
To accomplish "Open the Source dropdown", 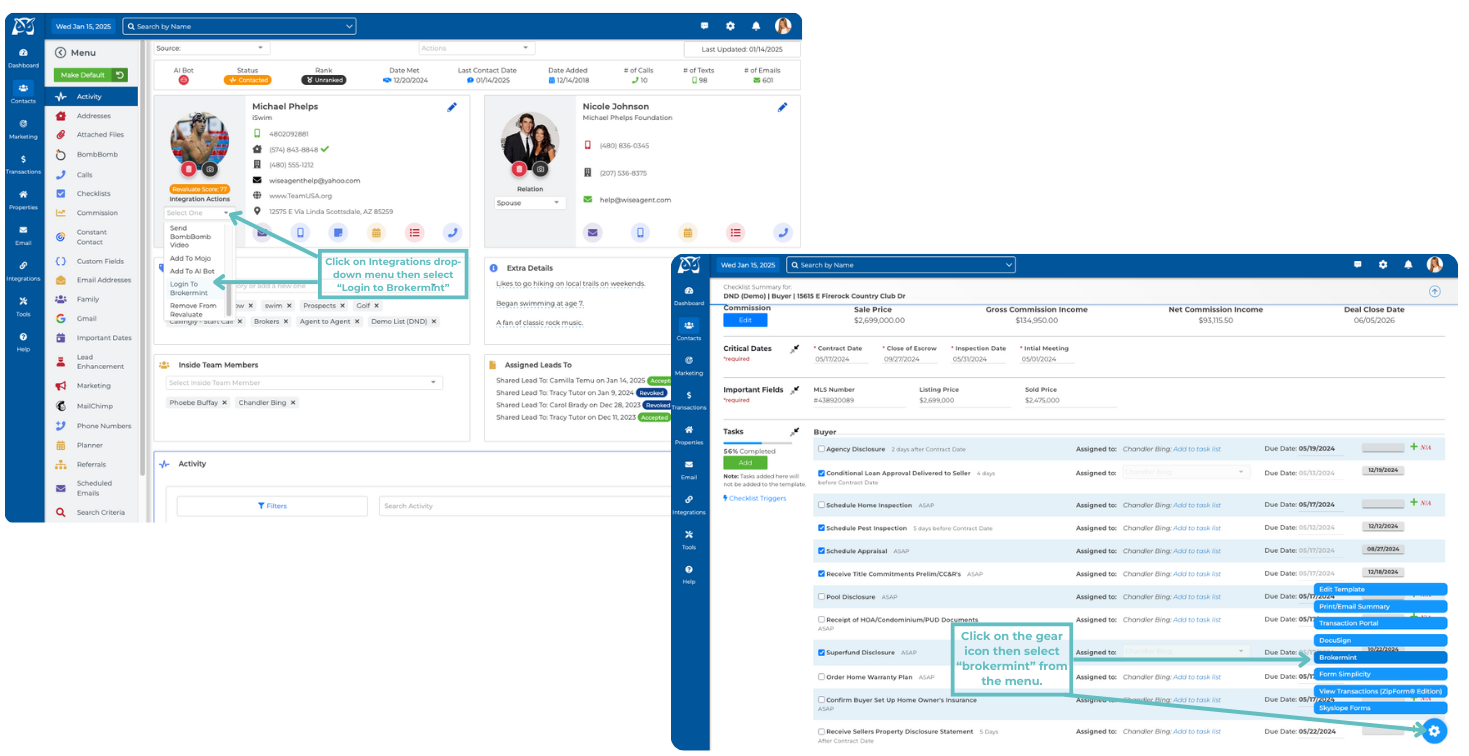I will click(x=212, y=48).
